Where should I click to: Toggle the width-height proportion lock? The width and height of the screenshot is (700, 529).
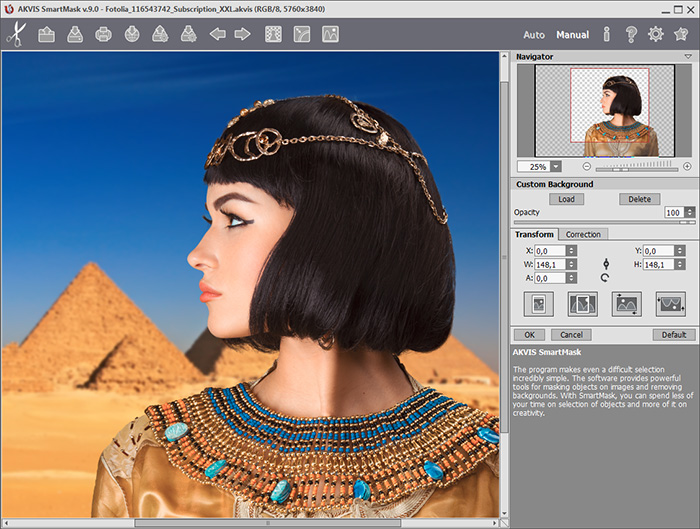(x=605, y=264)
